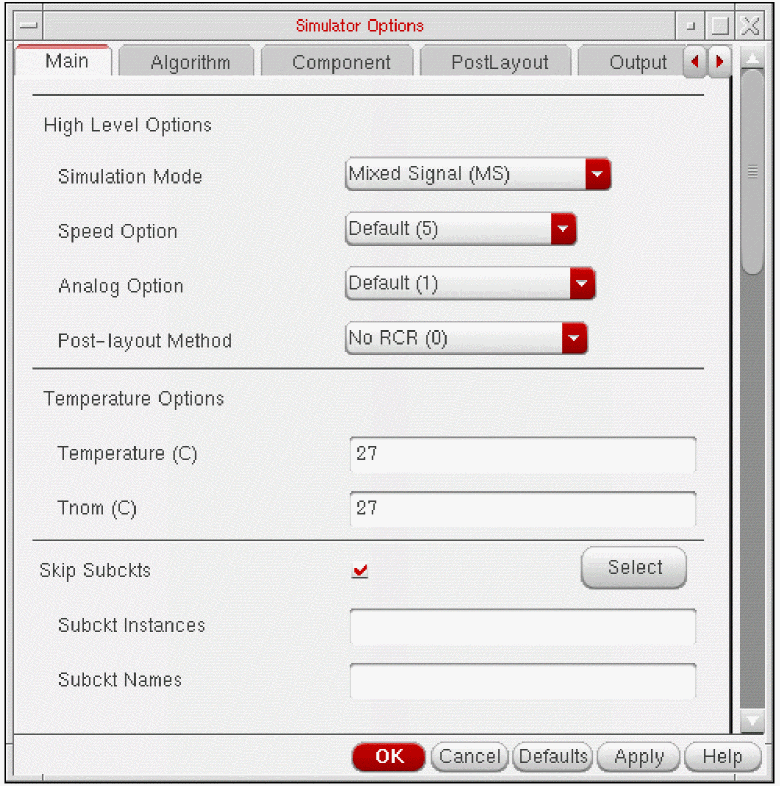This screenshot has height=786, width=780.
Task: Open the Analog Option dropdown
Action: tap(470, 283)
